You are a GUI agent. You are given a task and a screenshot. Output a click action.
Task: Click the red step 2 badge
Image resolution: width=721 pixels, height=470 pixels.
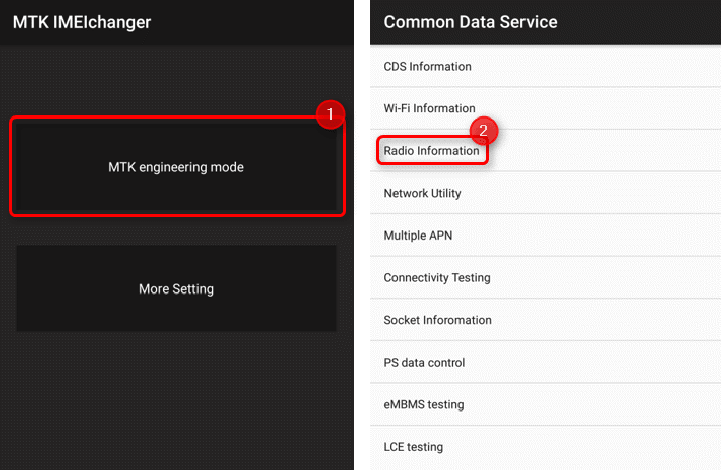[483, 131]
